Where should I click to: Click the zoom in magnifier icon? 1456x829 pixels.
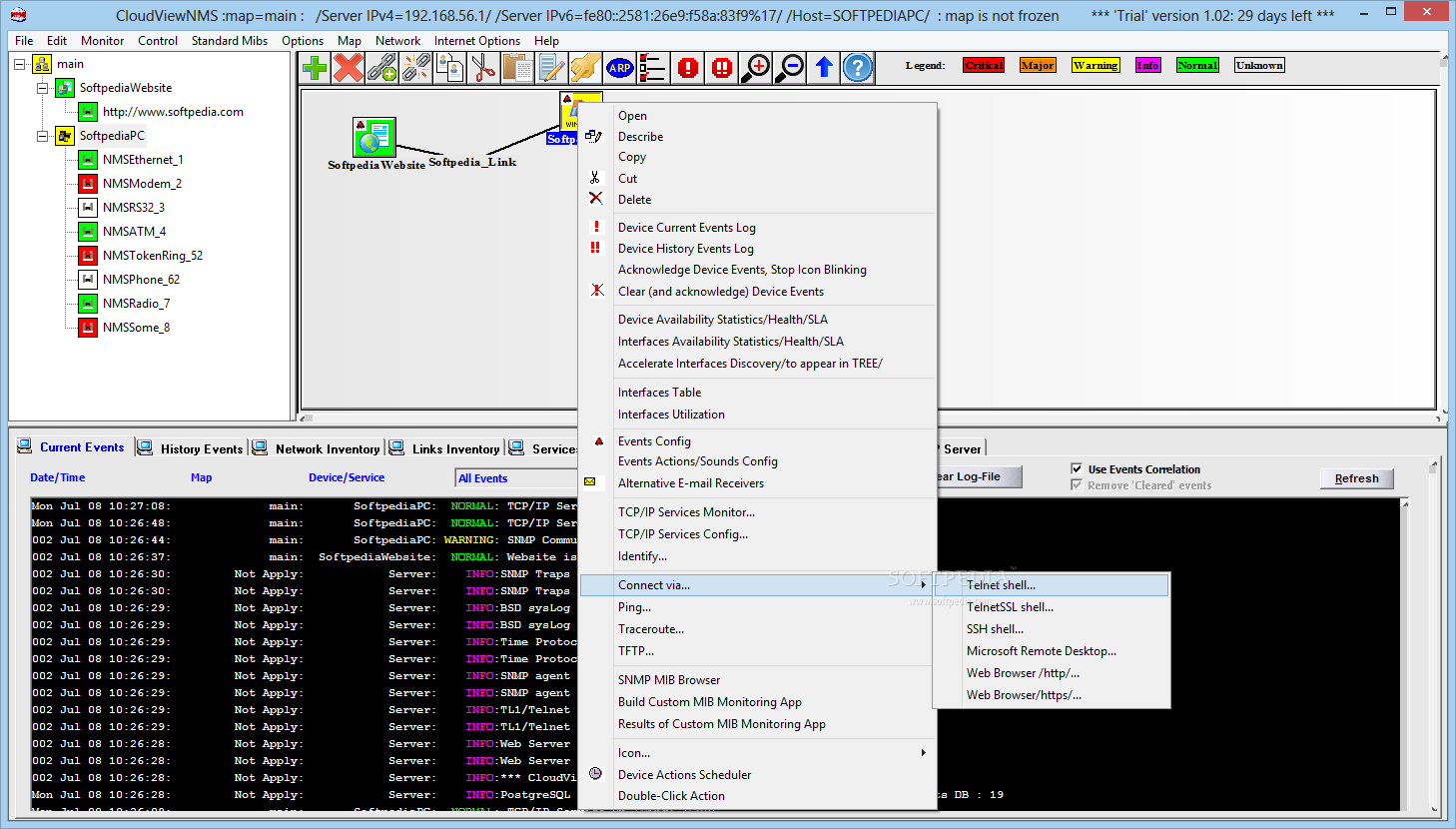[756, 68]
